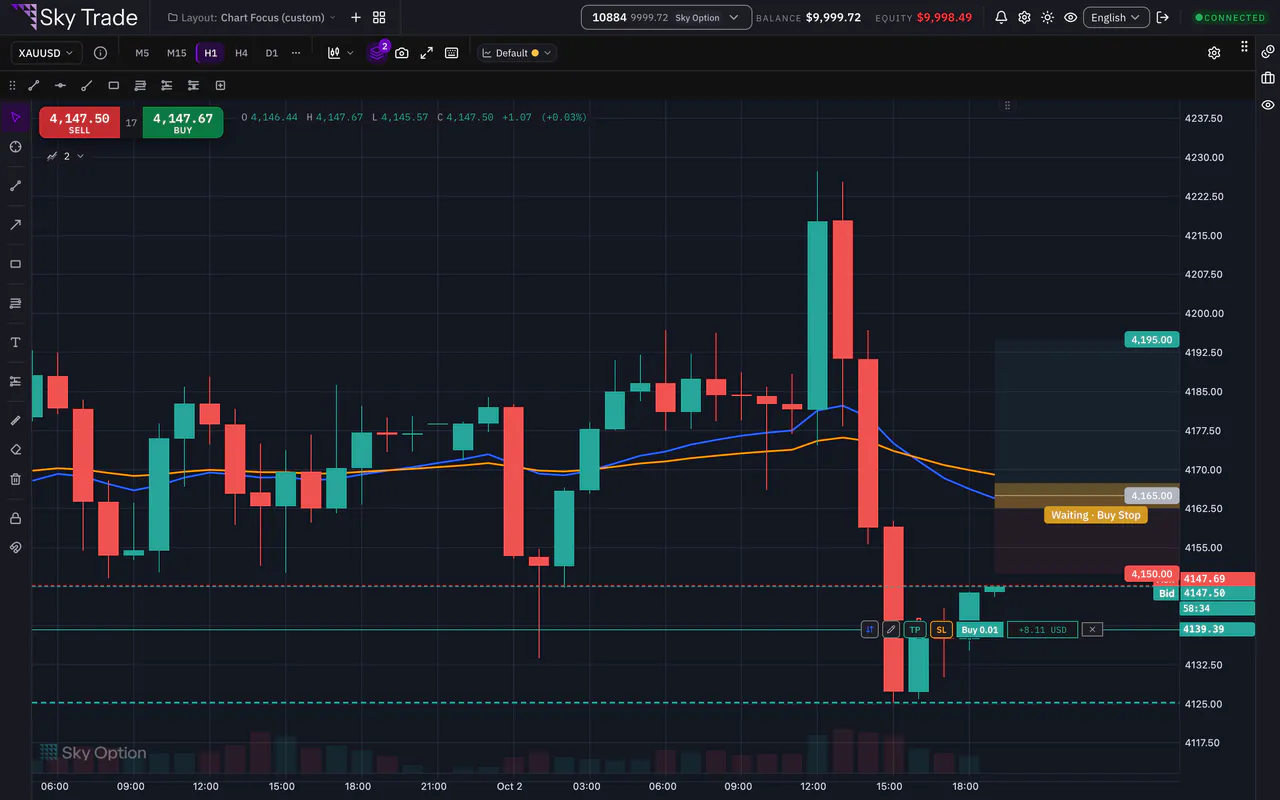Select the text annotation tool
This screenshot has height=800, width=1280.
coord(16,342)
